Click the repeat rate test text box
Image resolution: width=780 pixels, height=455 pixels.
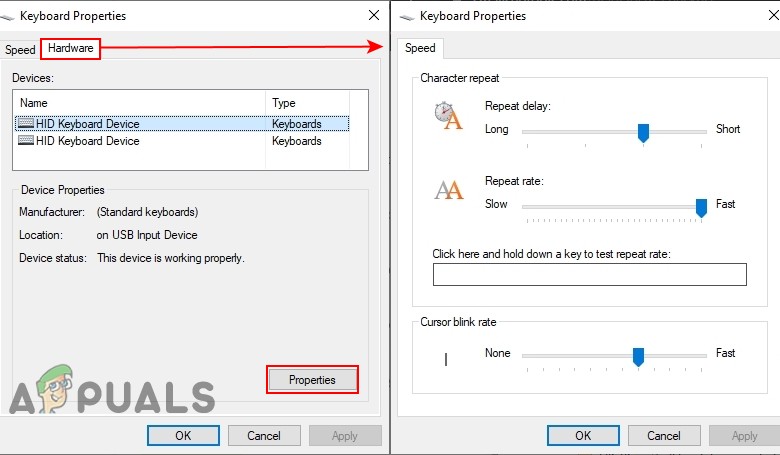[x=589, y=274]
